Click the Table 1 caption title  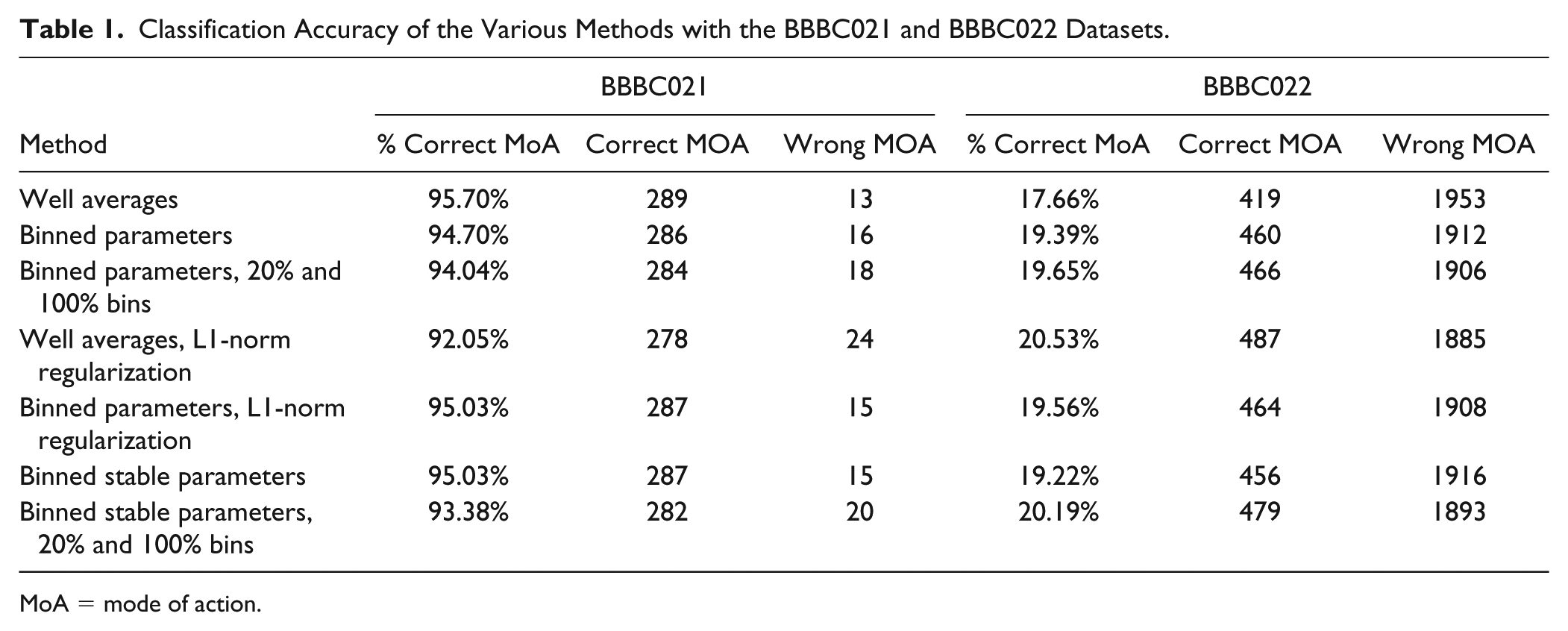click(595, 29)
